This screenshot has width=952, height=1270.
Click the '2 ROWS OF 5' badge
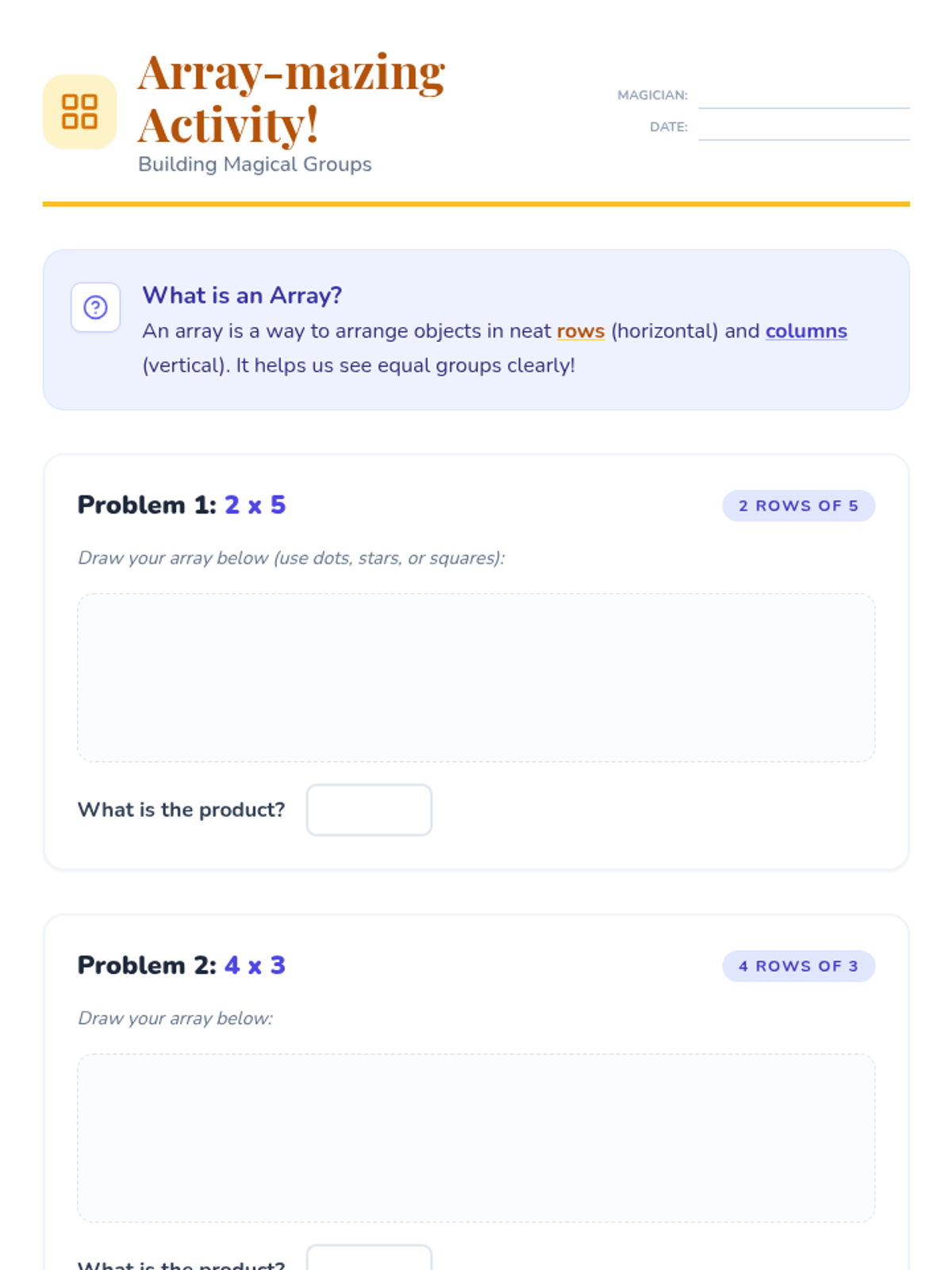[x=797, y=506]
